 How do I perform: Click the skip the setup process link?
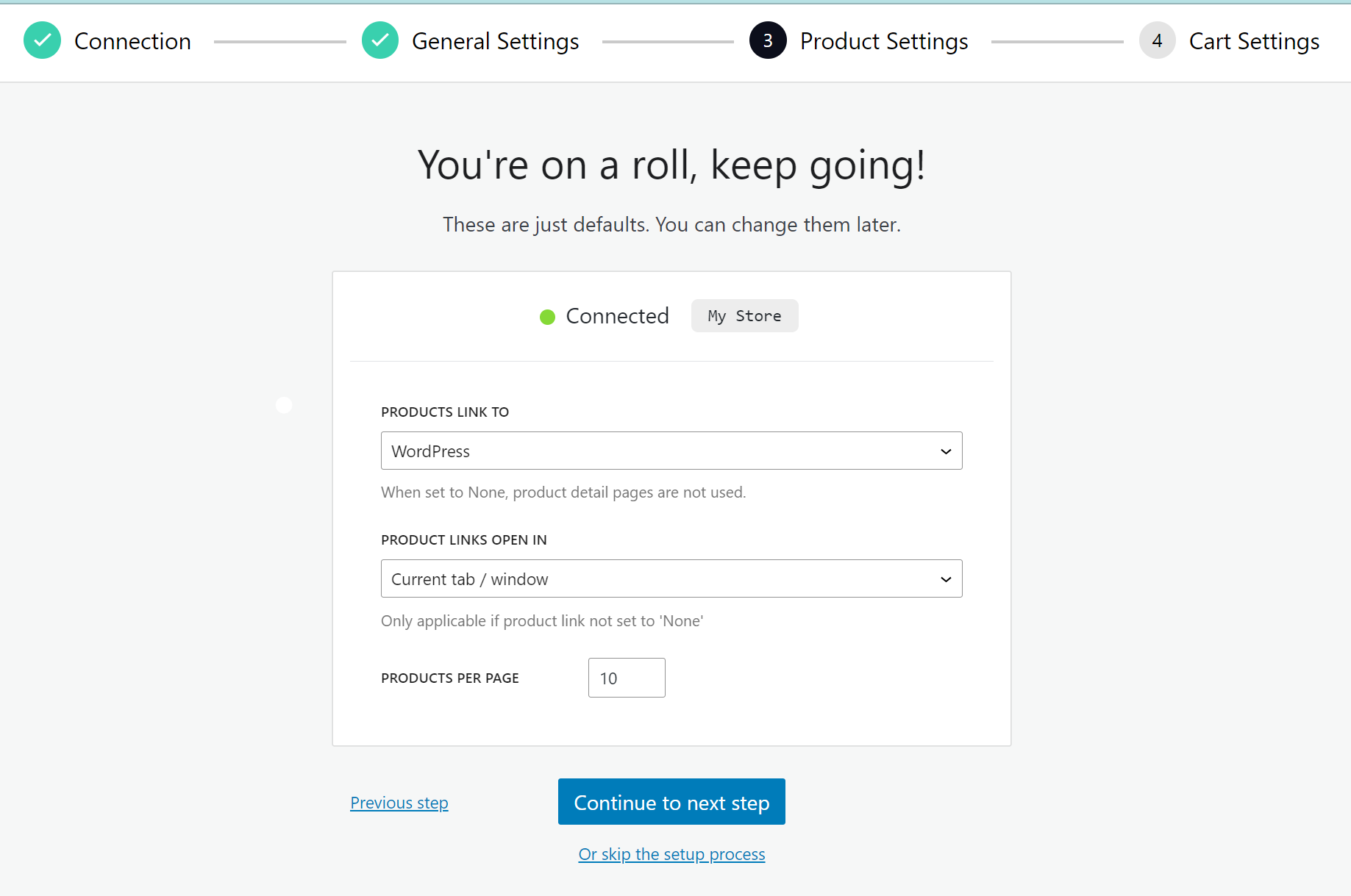click(671, 854)
